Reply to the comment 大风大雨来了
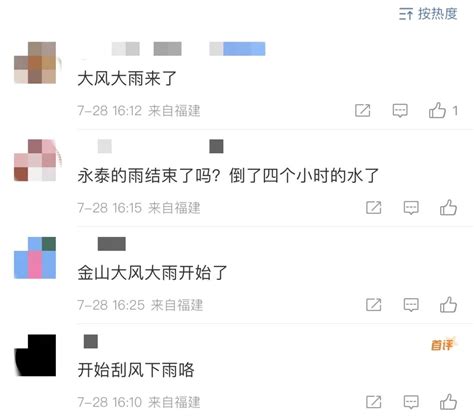 tap(400, 111)
